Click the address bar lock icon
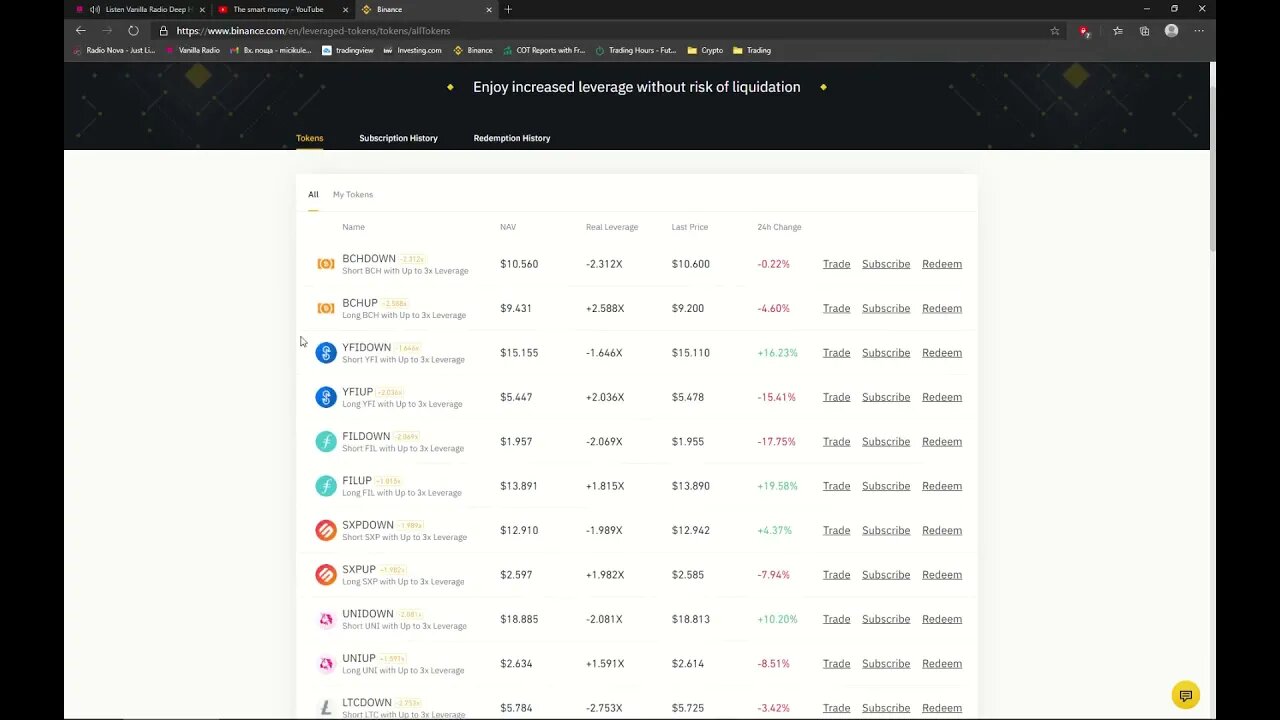This screenshot has height=720, width=1280. pyautogui.click(x=163, y=31)
